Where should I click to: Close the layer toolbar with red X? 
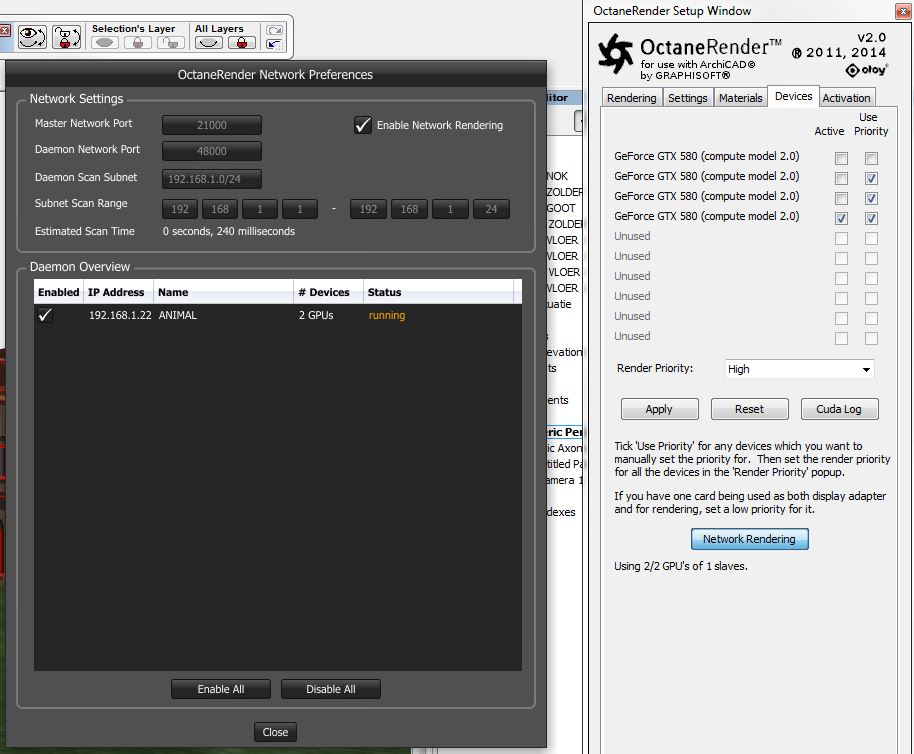[5, 30]
